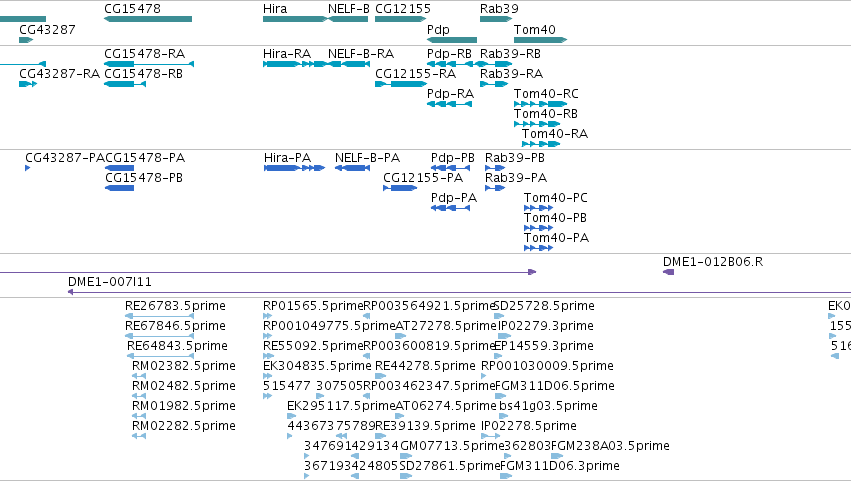Click the Rab39-RA transcript label
The image size is (851, 481).
[511, 74]
